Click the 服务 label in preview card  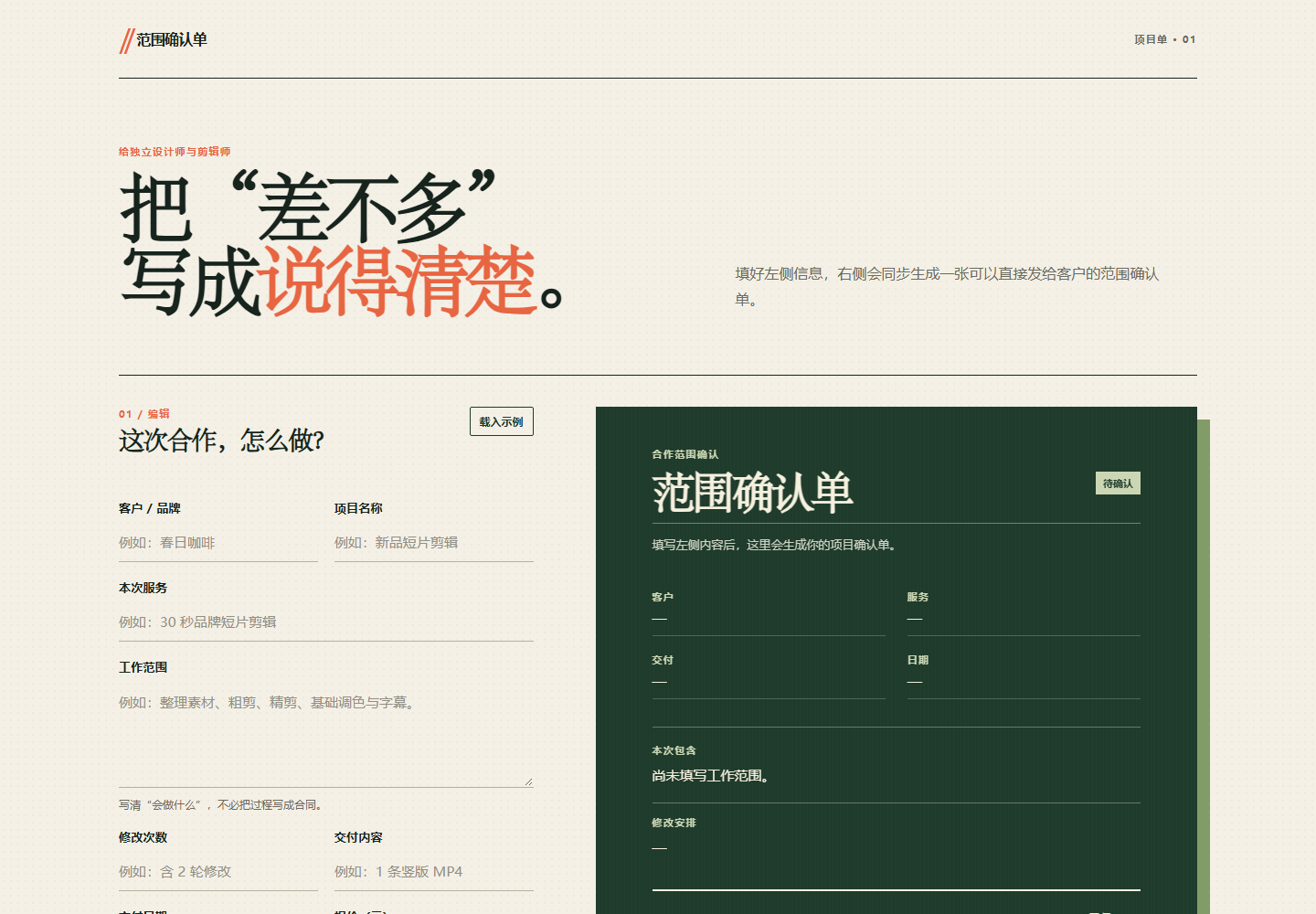[x=918, y=597]
